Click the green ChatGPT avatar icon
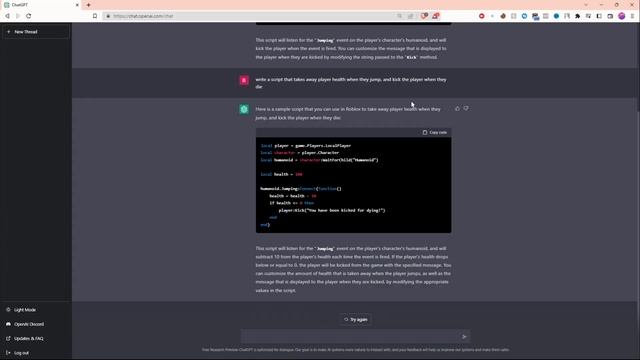Viewport: 640px width, 360px height. tap(244, 109)
